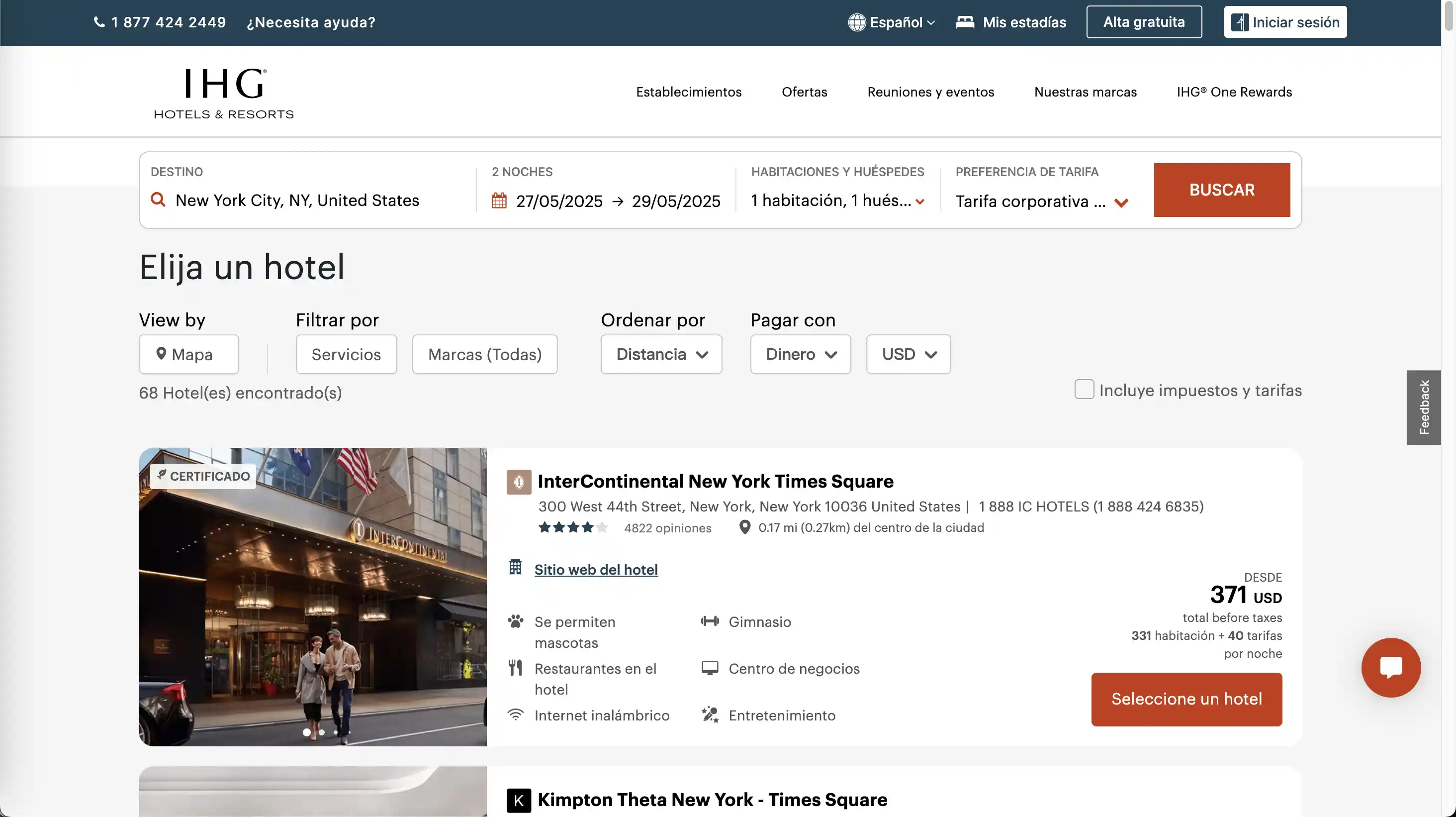Image resolution: width=1456 pixels, height=817 pixels.
Task: Open IHG One Rewards menu
Action: [x=1234, y=92]
